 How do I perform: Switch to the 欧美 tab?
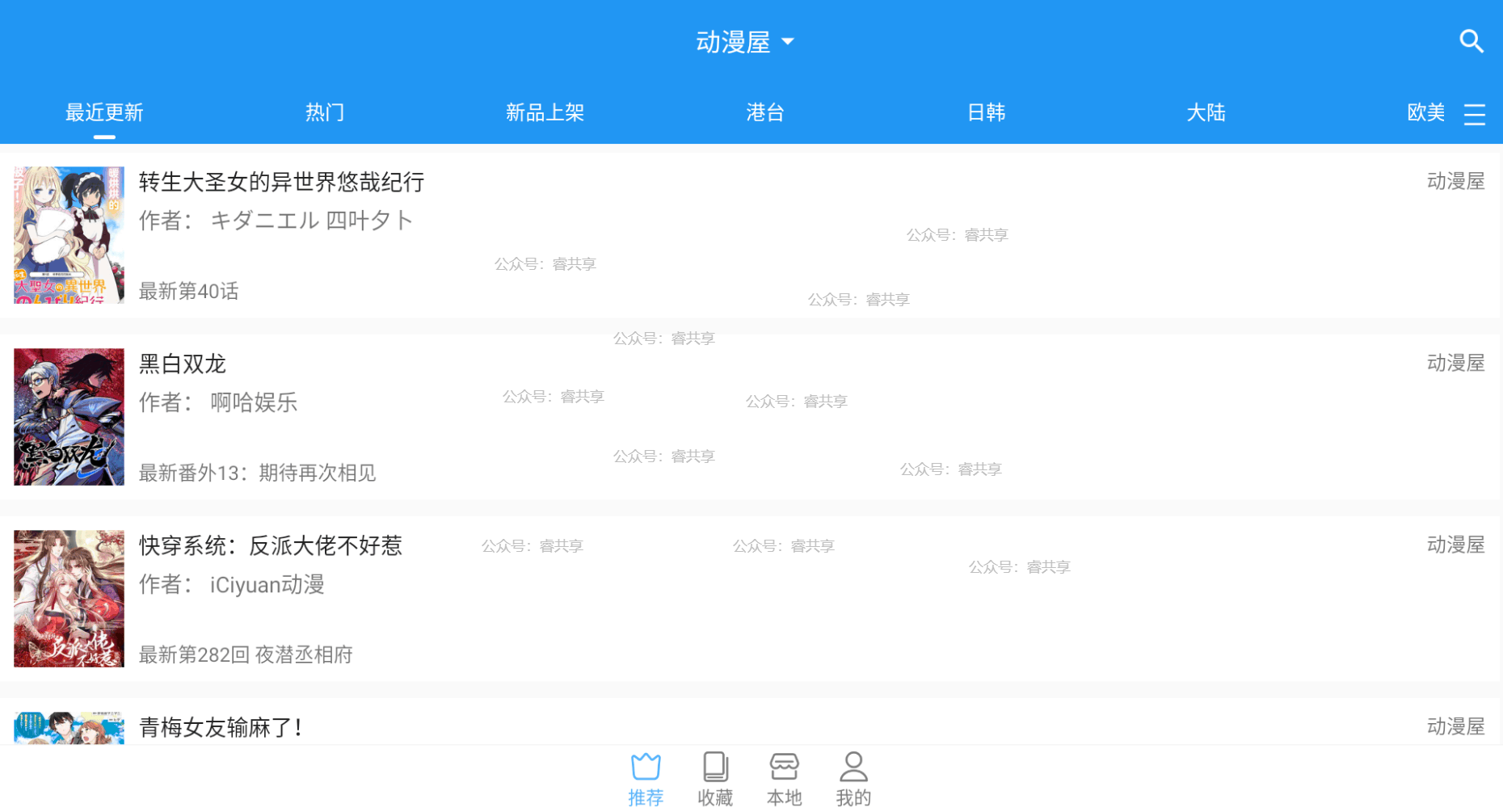(1425, 112)
